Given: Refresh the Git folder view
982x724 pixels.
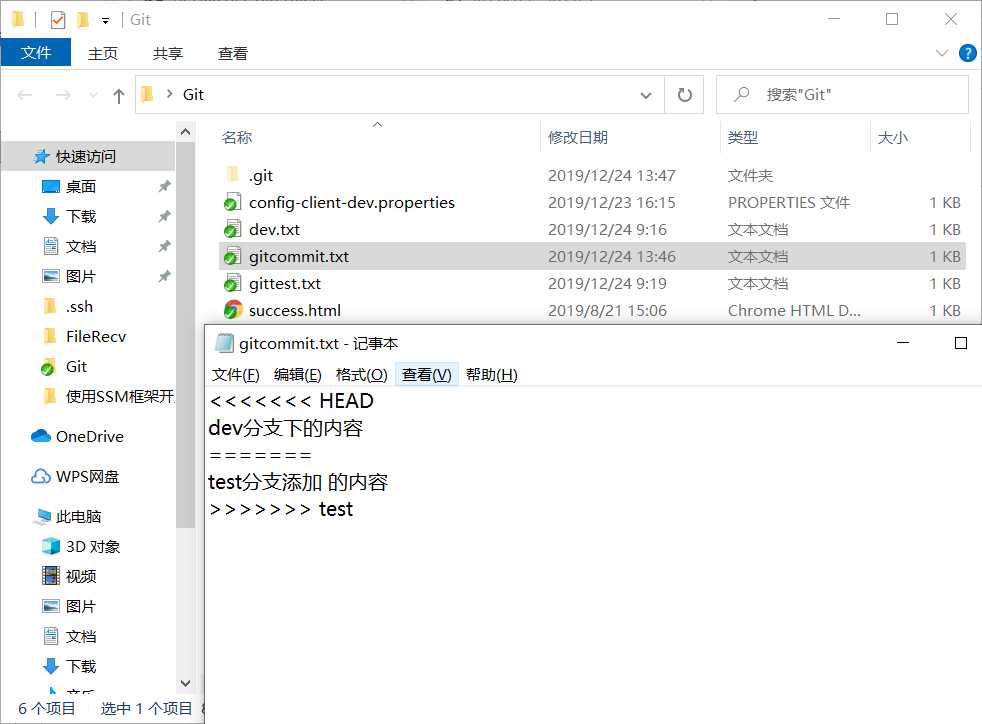Looking at the screenshot, I should [x=685, y=95].
